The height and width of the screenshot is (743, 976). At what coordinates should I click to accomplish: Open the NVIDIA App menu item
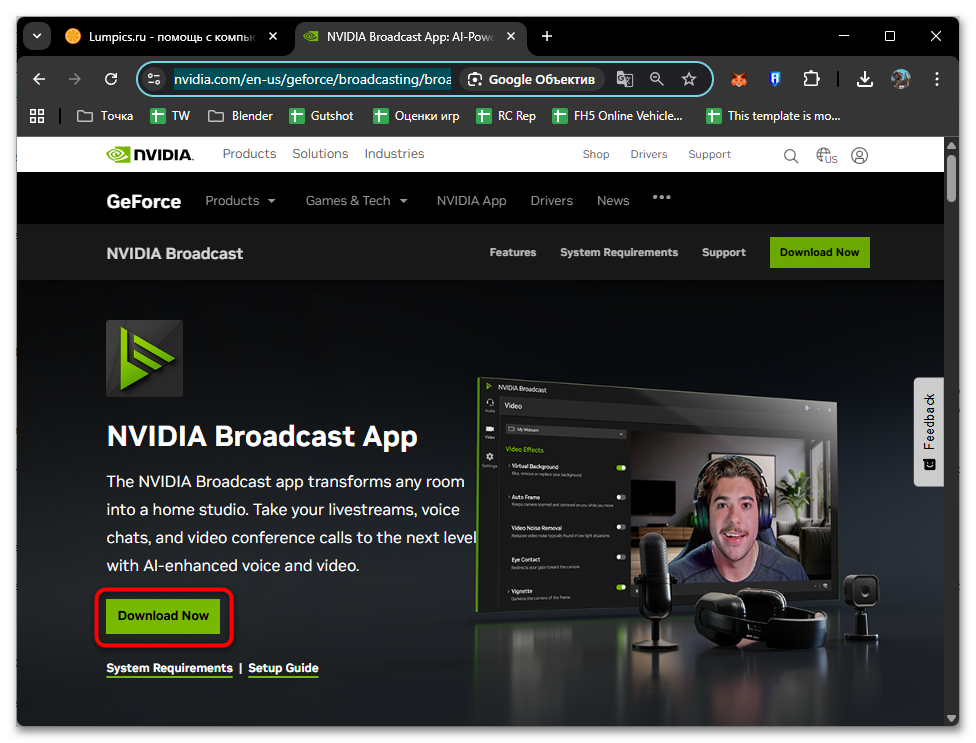click(x=471, y=201)
